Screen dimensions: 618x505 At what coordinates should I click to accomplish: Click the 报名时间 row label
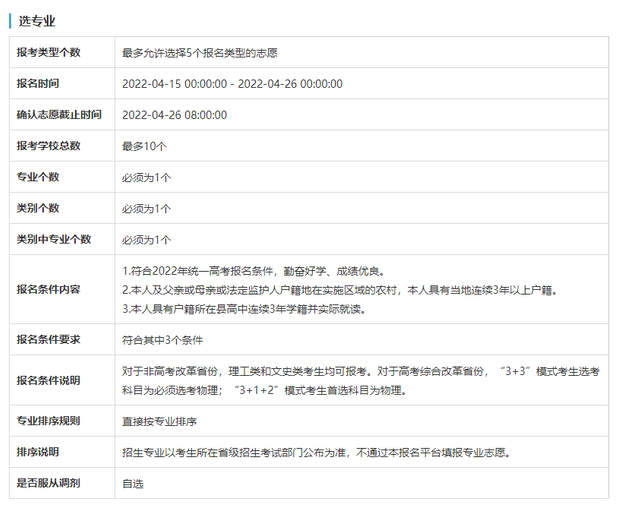38,83
